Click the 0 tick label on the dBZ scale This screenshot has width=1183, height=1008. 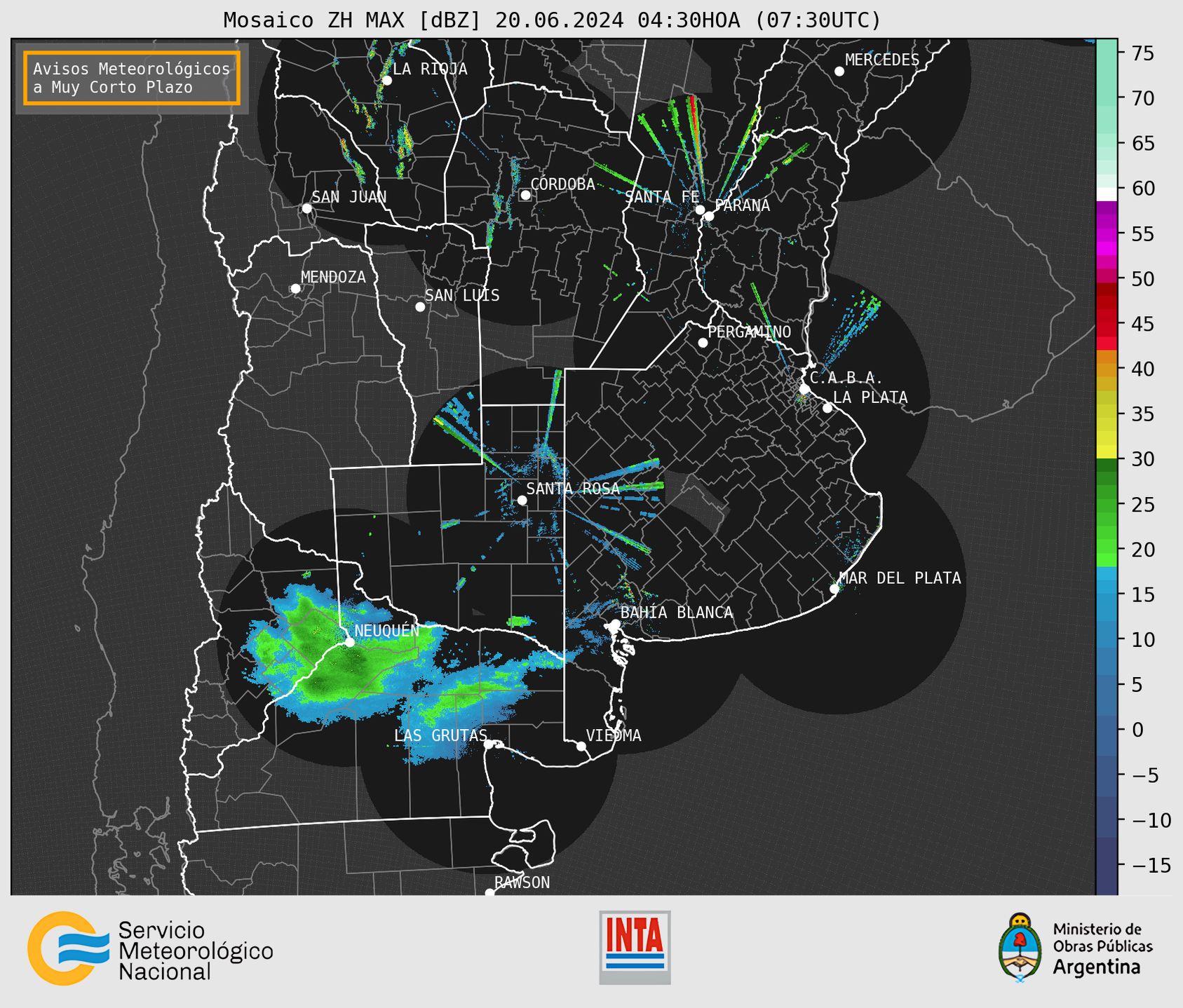click(x=1137, y=730)
